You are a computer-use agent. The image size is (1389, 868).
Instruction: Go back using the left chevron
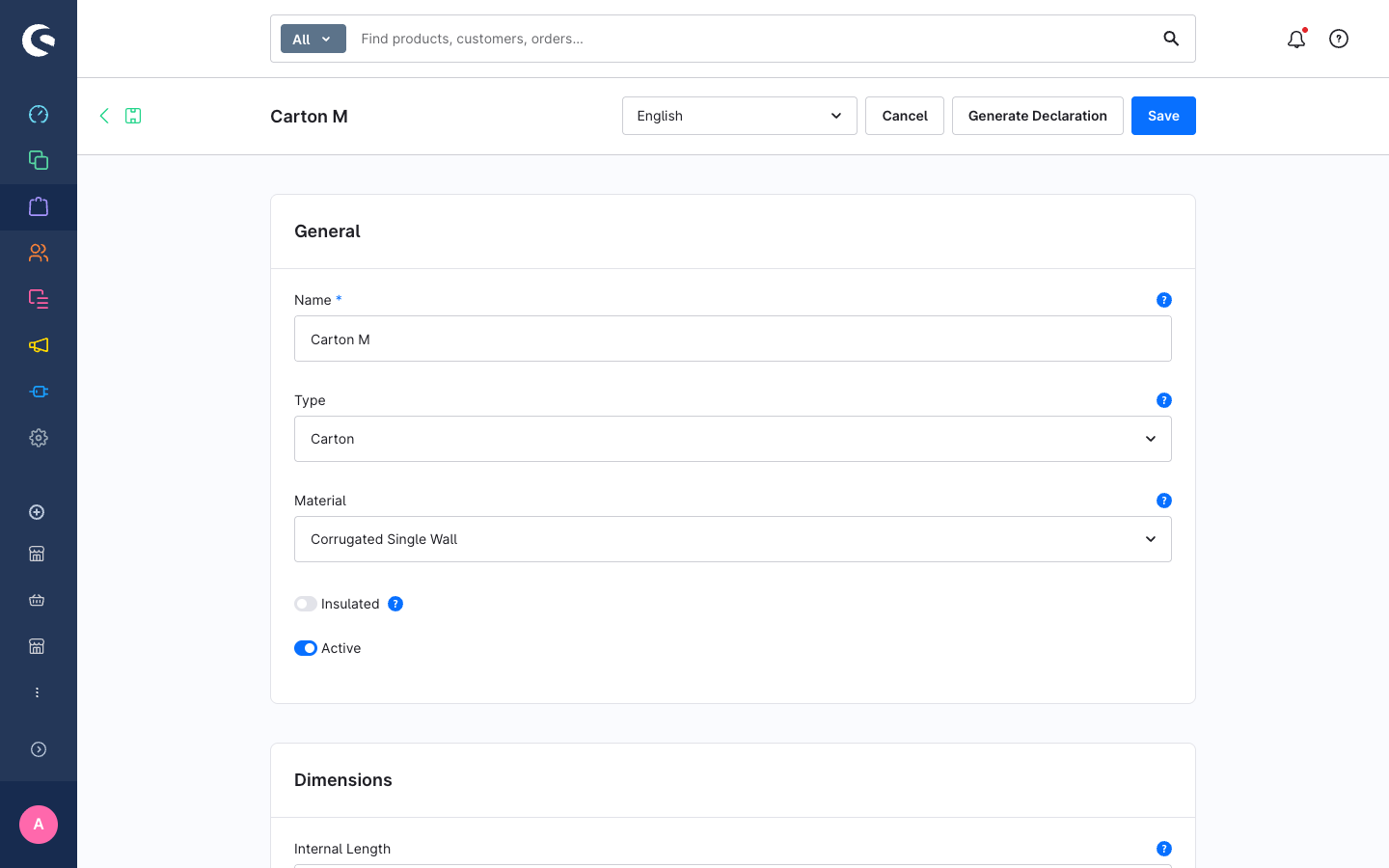pyautogui.click(x=104, y=116)
